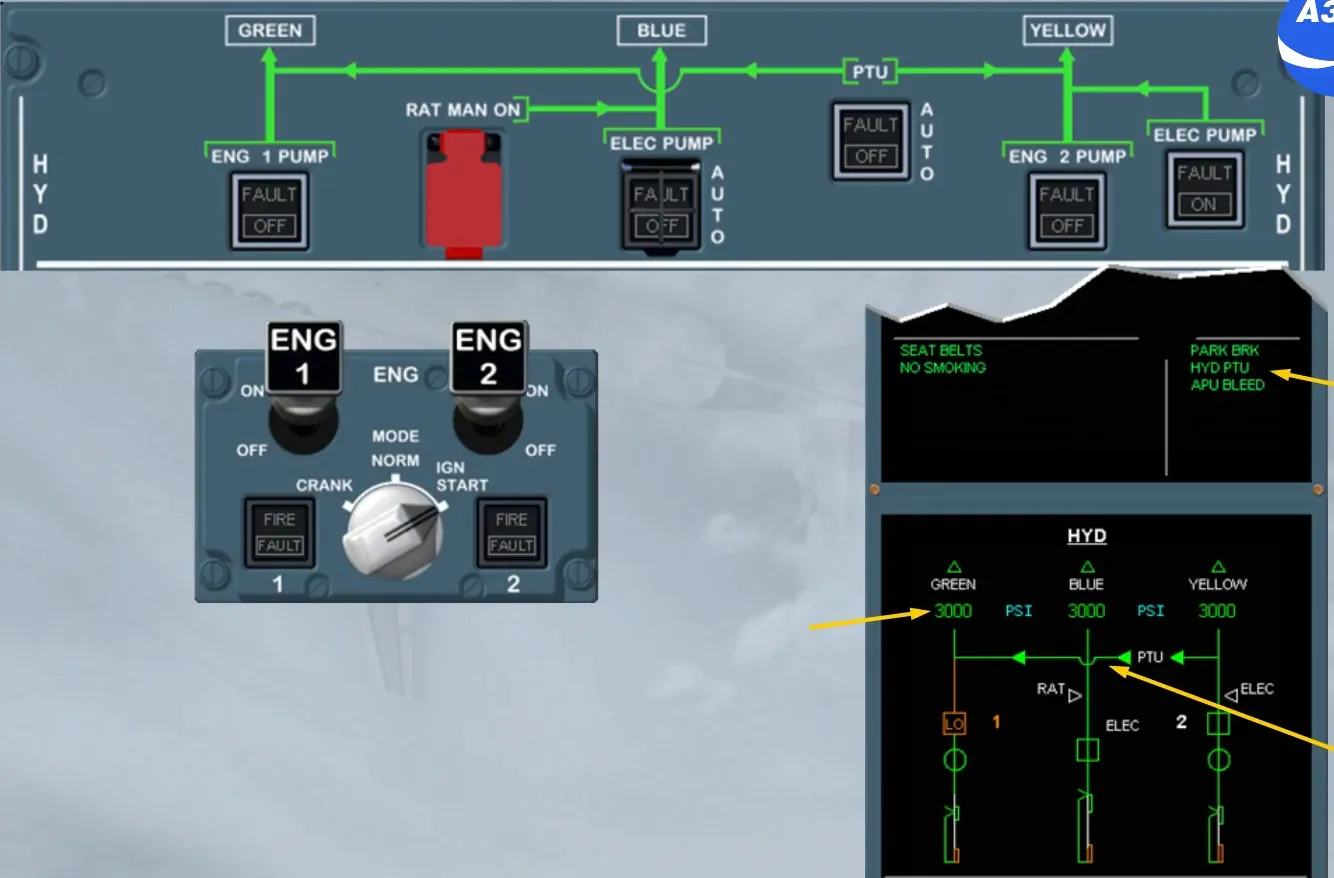
Task: Turn the engine MODE selector knob
Action: [x=393, y=533]
